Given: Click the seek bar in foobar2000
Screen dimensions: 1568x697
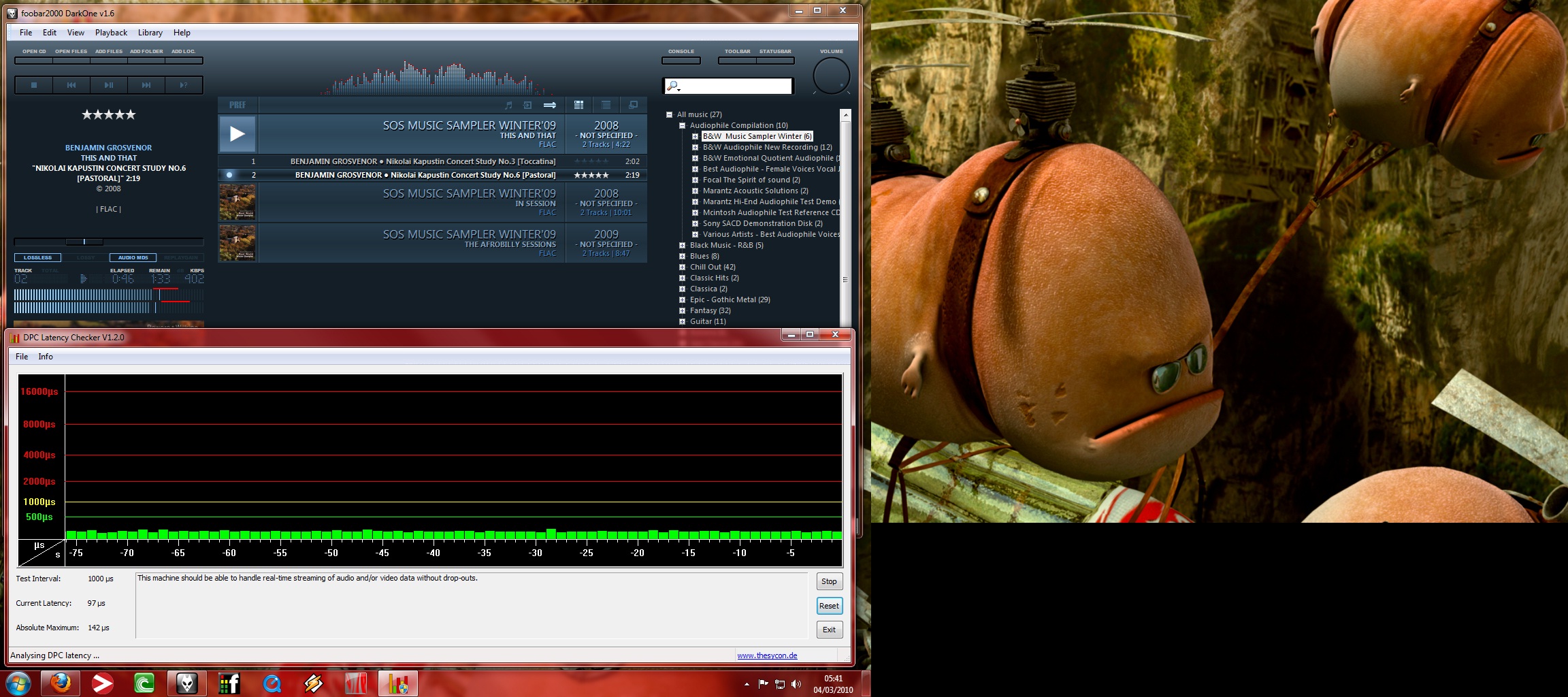Looking at the screenshot, I should [x=109, y=242].
